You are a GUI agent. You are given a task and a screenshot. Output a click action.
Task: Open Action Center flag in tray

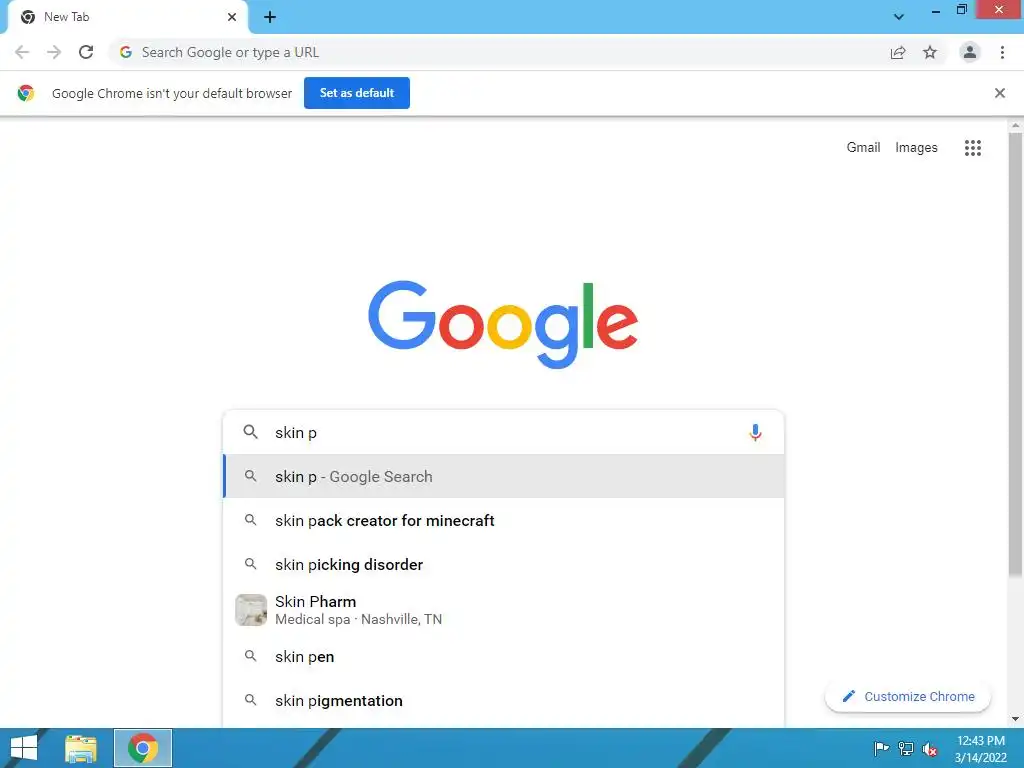point(880,748)
